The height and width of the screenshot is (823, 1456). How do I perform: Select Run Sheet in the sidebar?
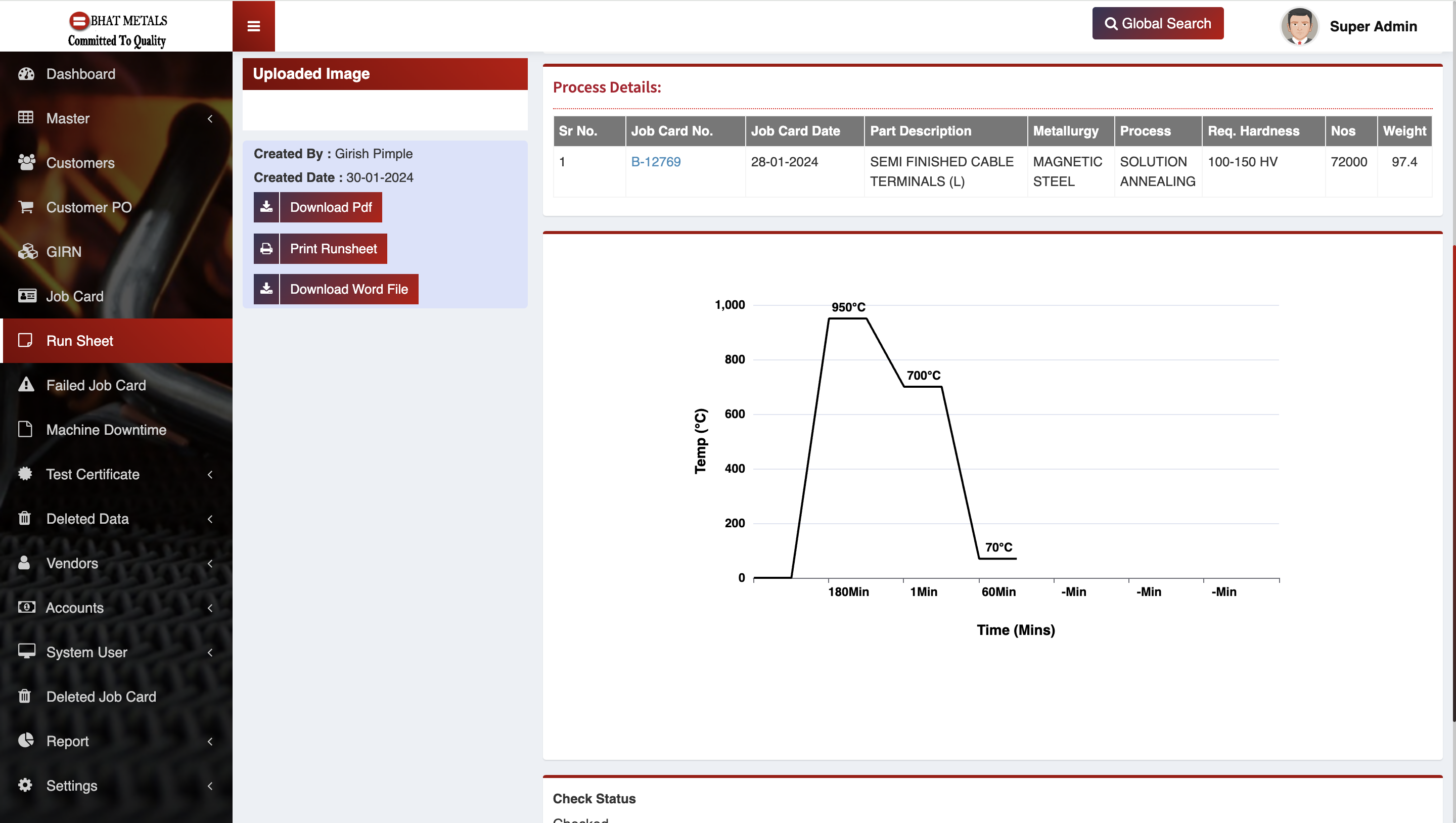[x=80, y=341]
